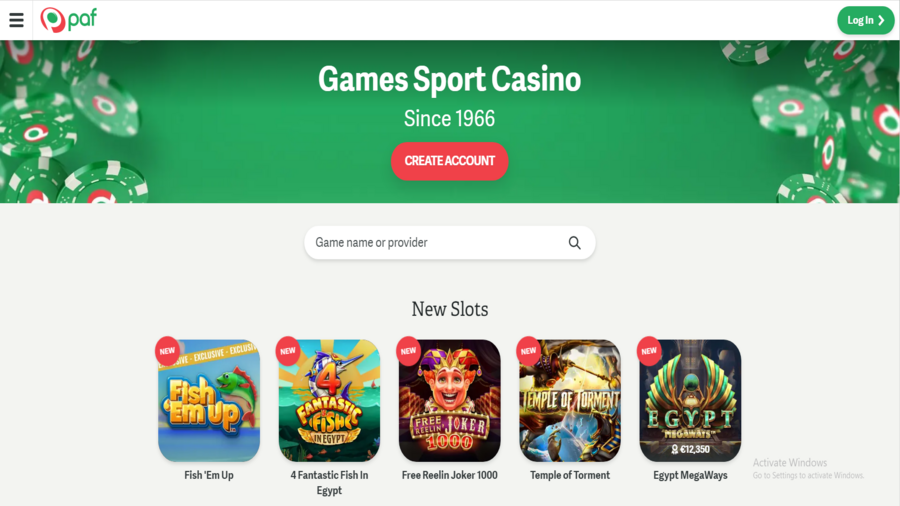The width and height of the screenshot is (900, 506).
Task: Click the Fish 'Em Up title text
Action: [209, 475]
